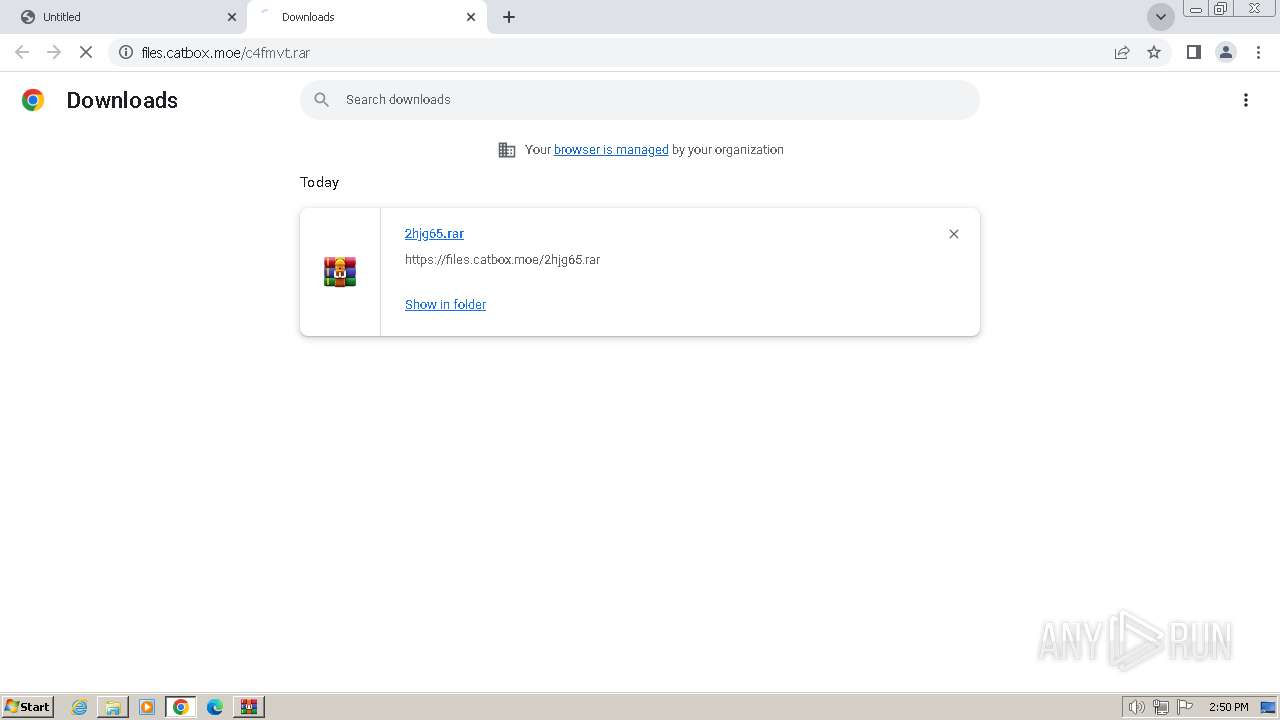The height and width of the screenshot is (720, 1280).
Task: Select the Downloads tab
Action: (x=366, y=17)
